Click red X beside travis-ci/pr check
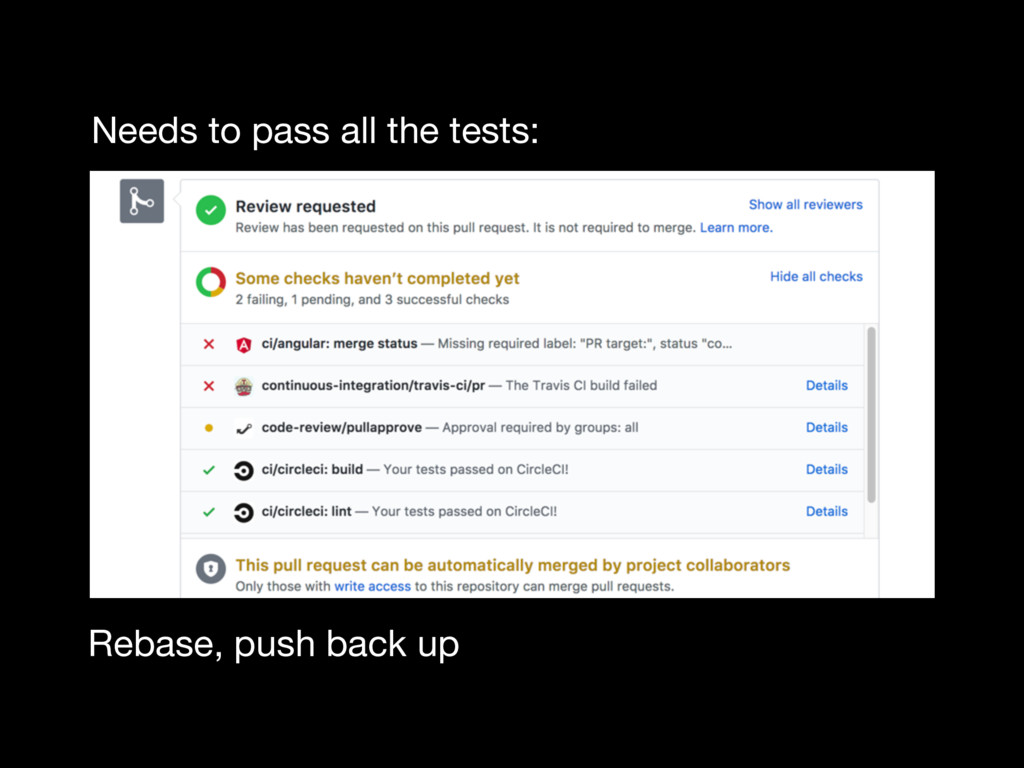Screen dimensions: 1024x768 tap(208, 386)
